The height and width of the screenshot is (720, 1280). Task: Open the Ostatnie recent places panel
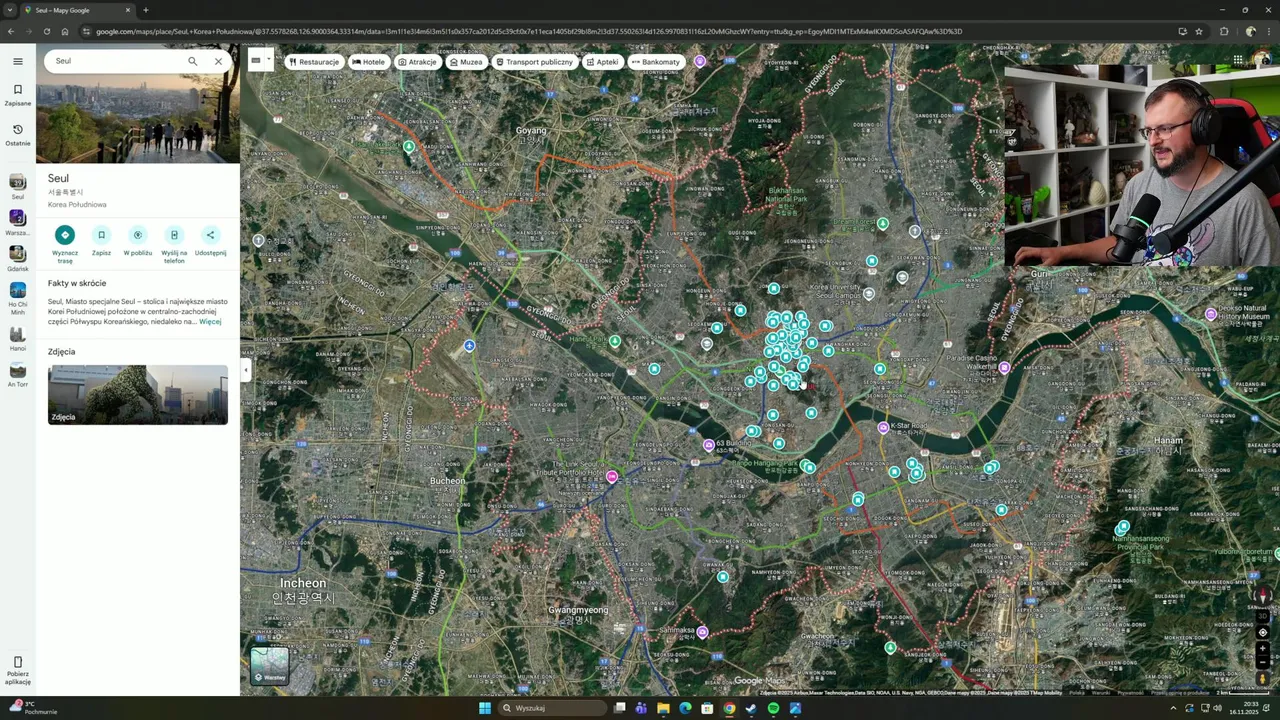point(17,135)
